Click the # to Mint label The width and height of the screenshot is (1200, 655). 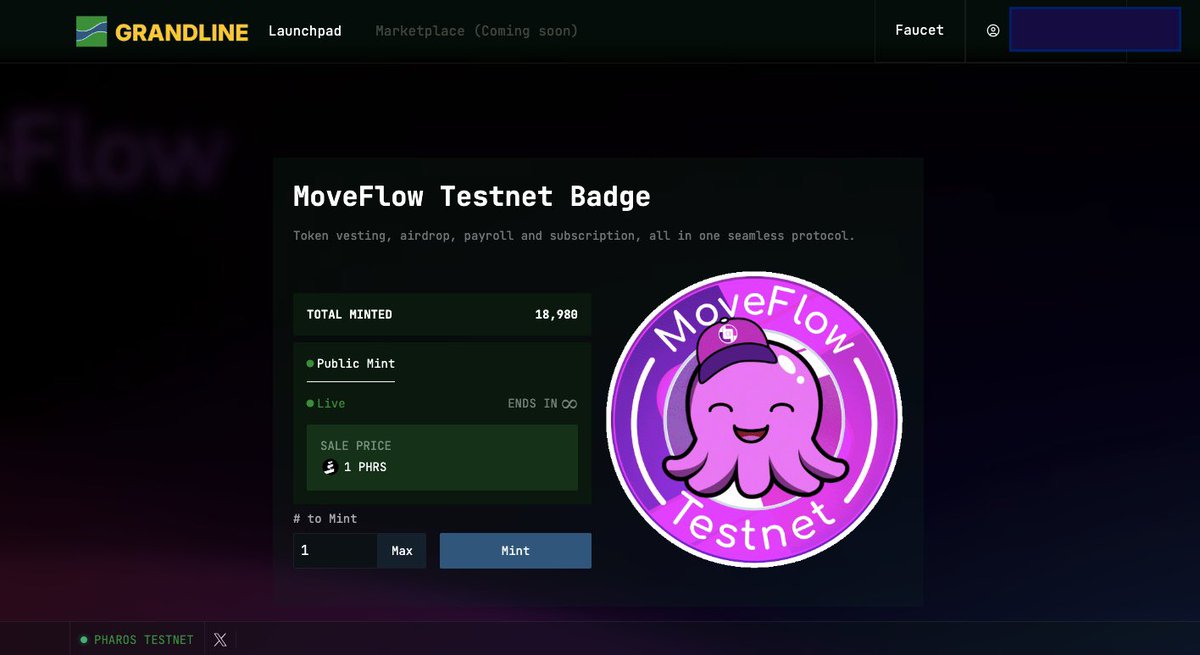(325, 519)
